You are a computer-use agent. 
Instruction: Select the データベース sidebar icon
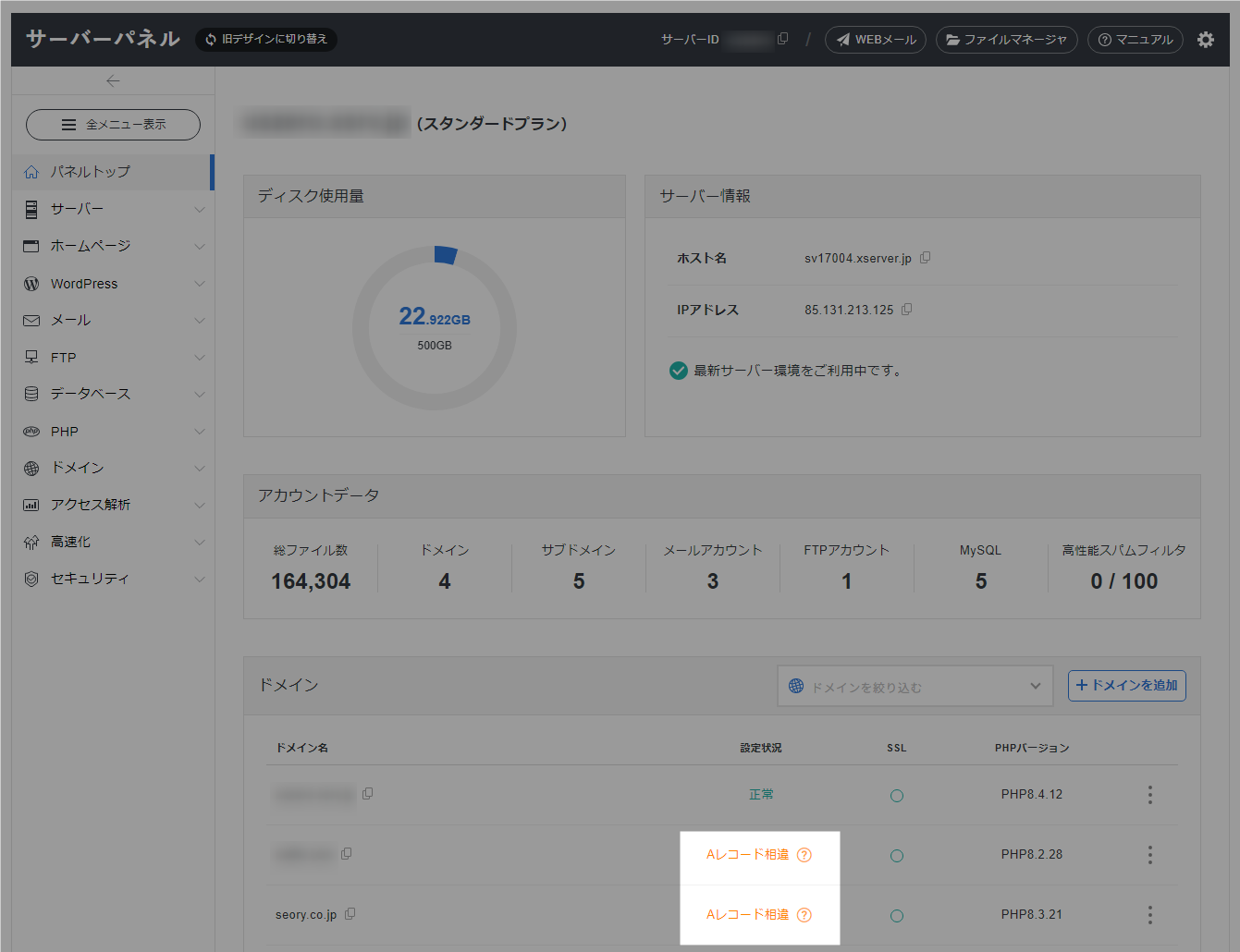30,394
